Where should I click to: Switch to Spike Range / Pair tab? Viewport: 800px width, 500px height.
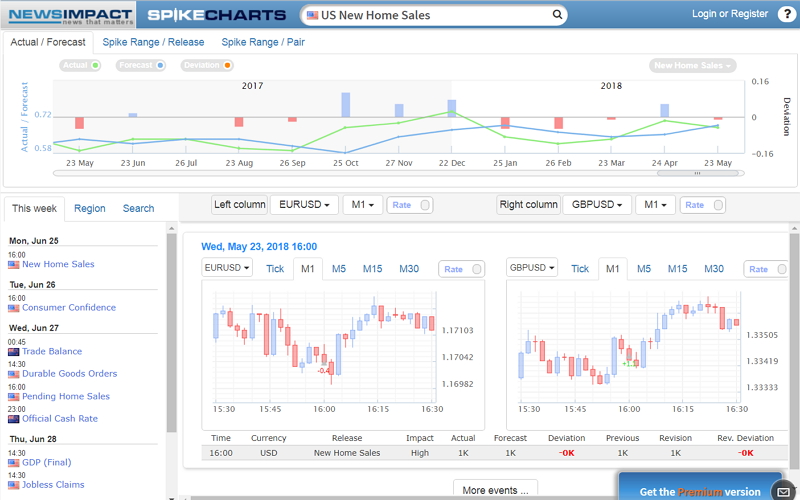pos(263,42)
